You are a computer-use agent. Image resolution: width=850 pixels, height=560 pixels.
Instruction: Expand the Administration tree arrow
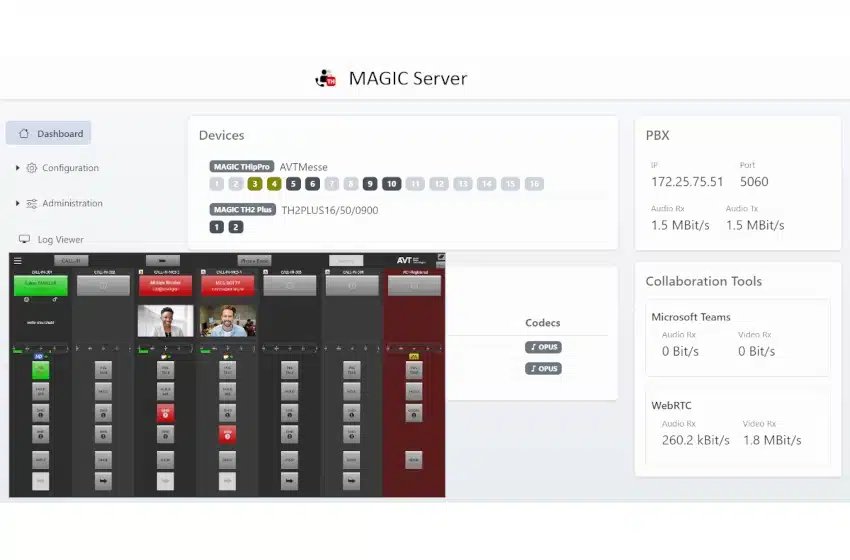[x=18, y=203]
